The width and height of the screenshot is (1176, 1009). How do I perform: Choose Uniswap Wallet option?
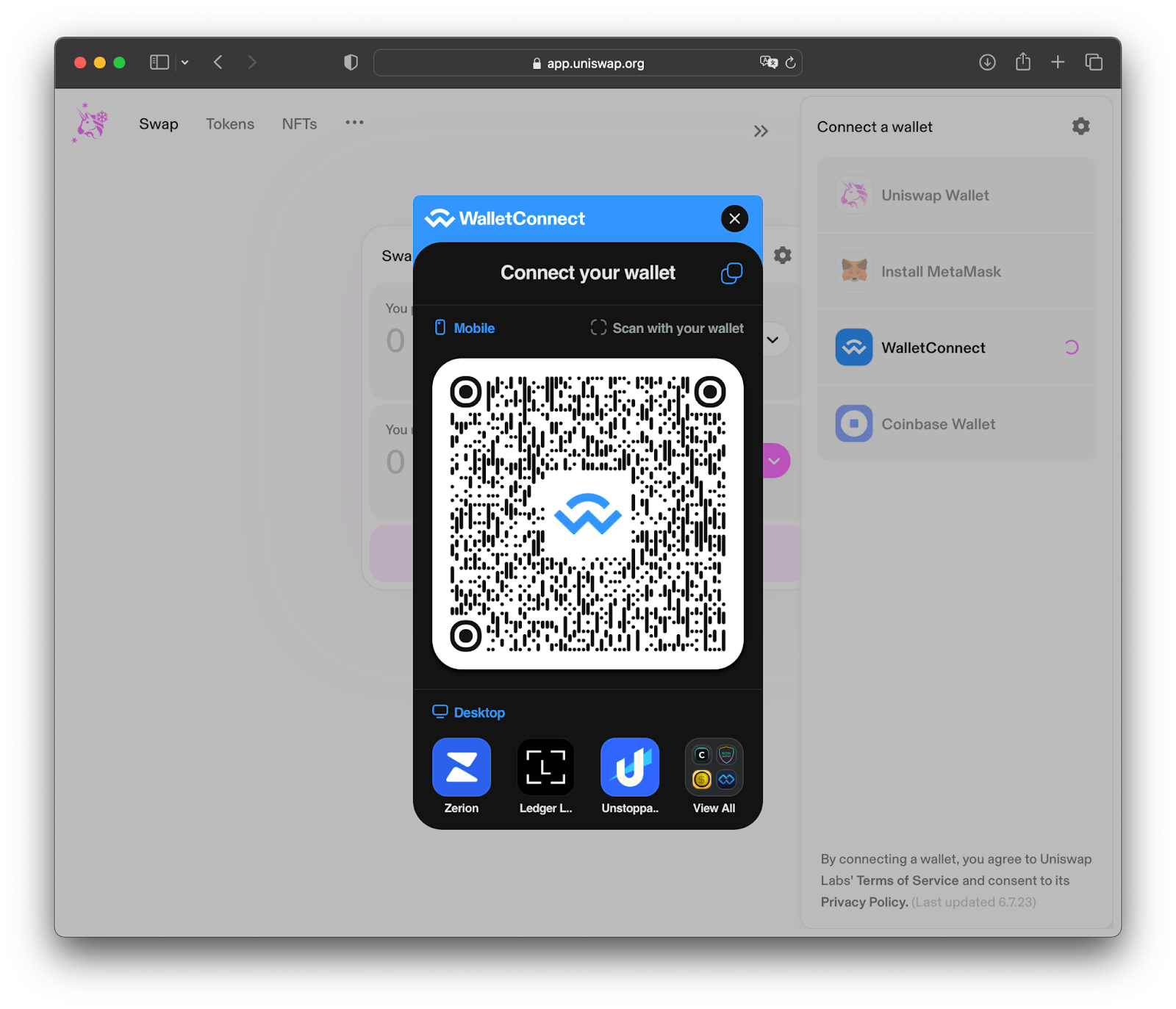point(956,195)
